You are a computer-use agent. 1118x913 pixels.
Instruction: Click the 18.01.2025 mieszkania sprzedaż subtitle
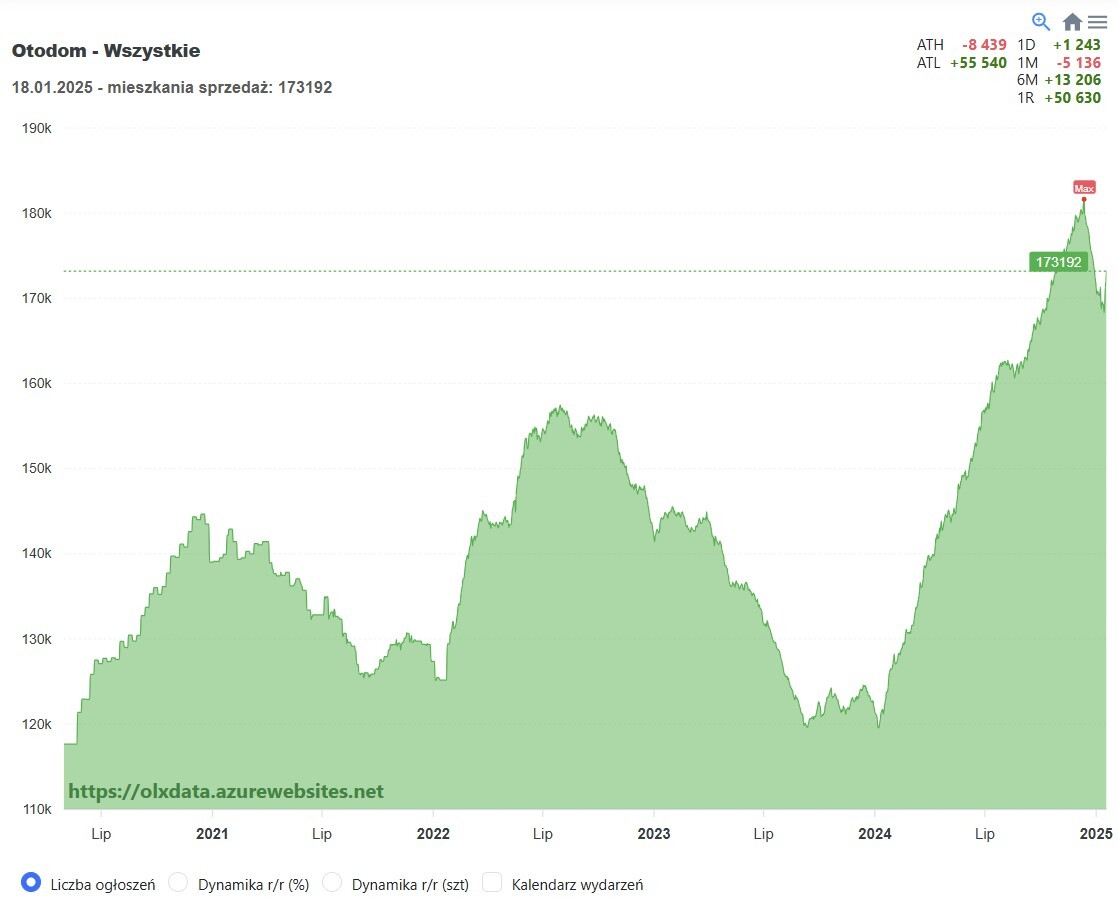click(x=172, y=88)
